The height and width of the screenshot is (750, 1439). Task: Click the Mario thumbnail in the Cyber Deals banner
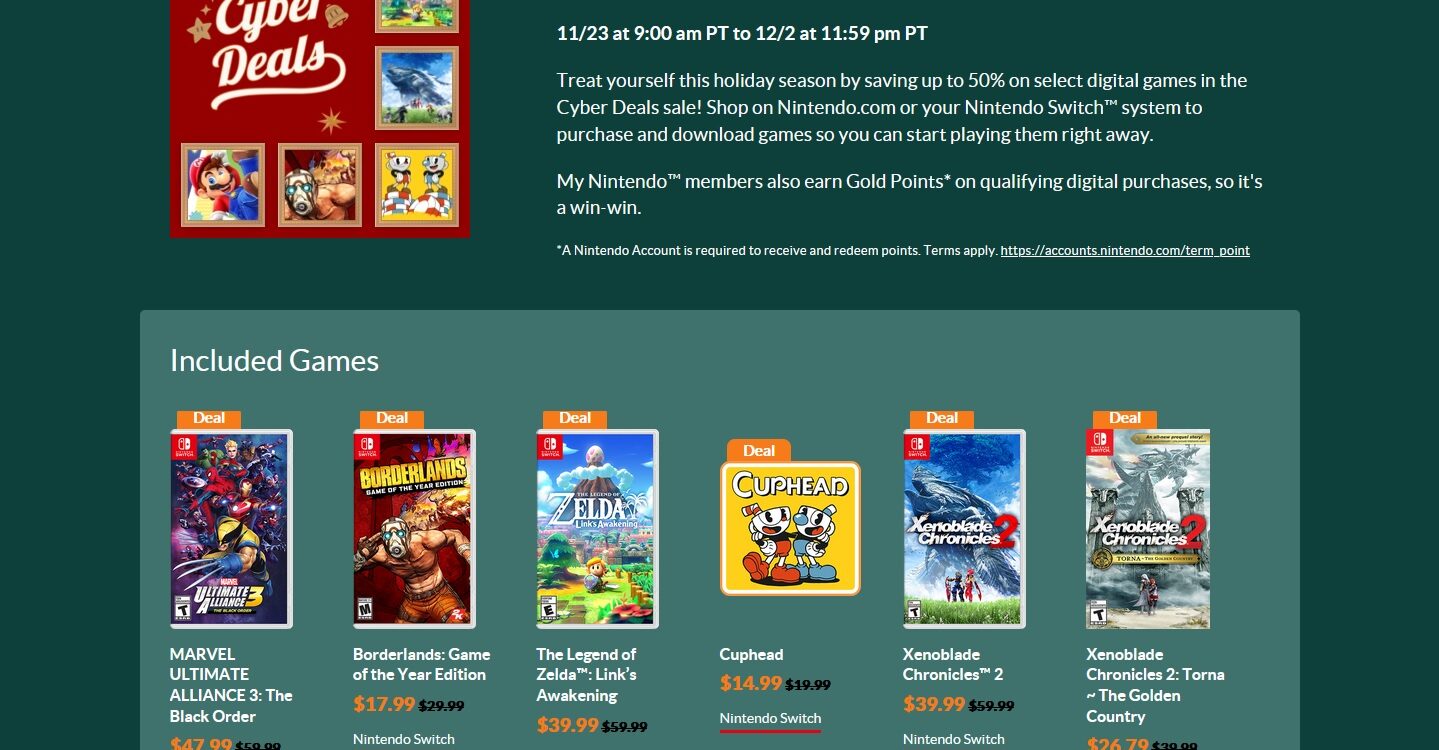tap(223, 185)
